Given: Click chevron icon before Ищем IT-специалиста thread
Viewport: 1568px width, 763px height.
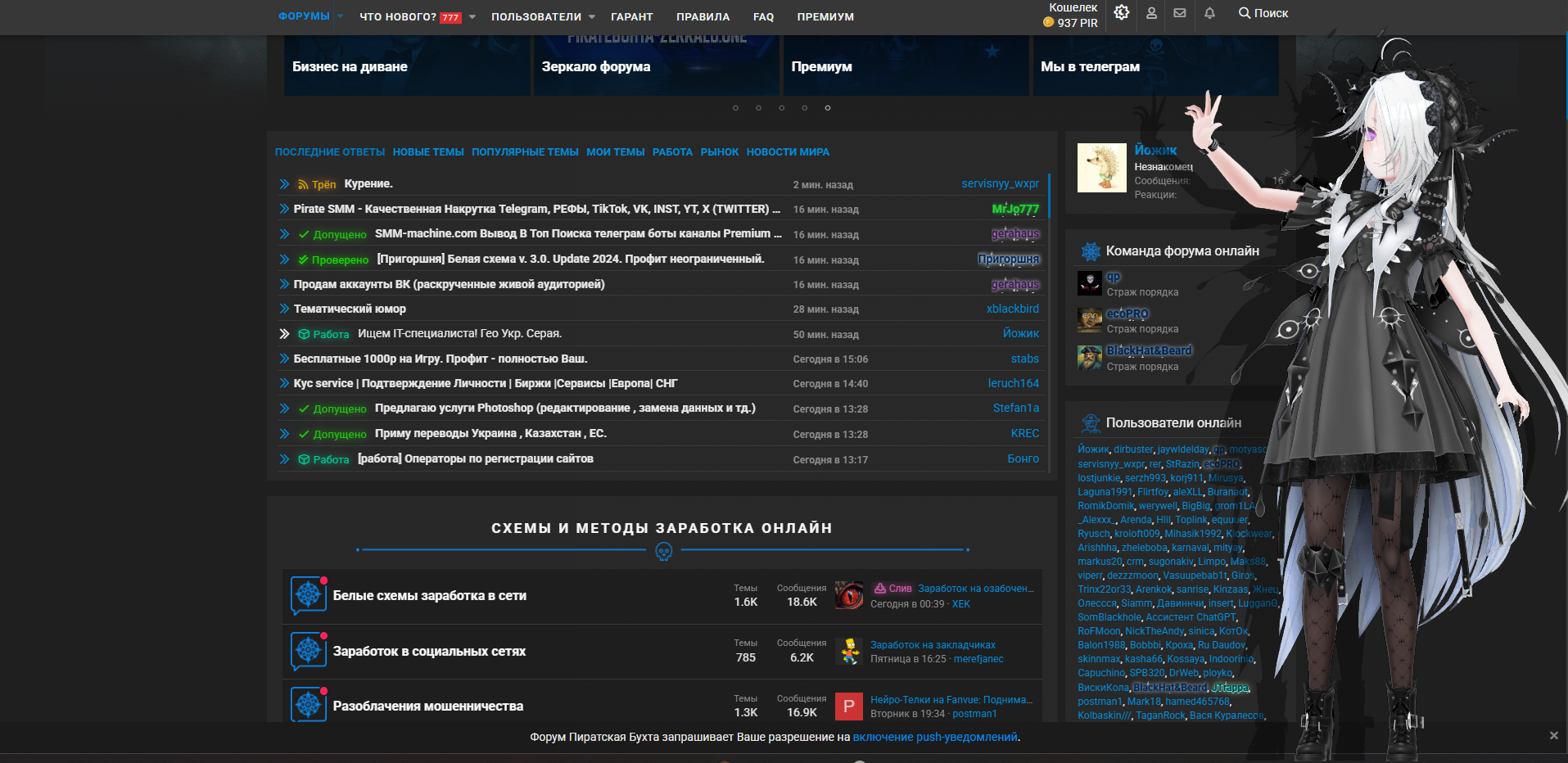Looking at the screenshot, I should tap(284, 334).
